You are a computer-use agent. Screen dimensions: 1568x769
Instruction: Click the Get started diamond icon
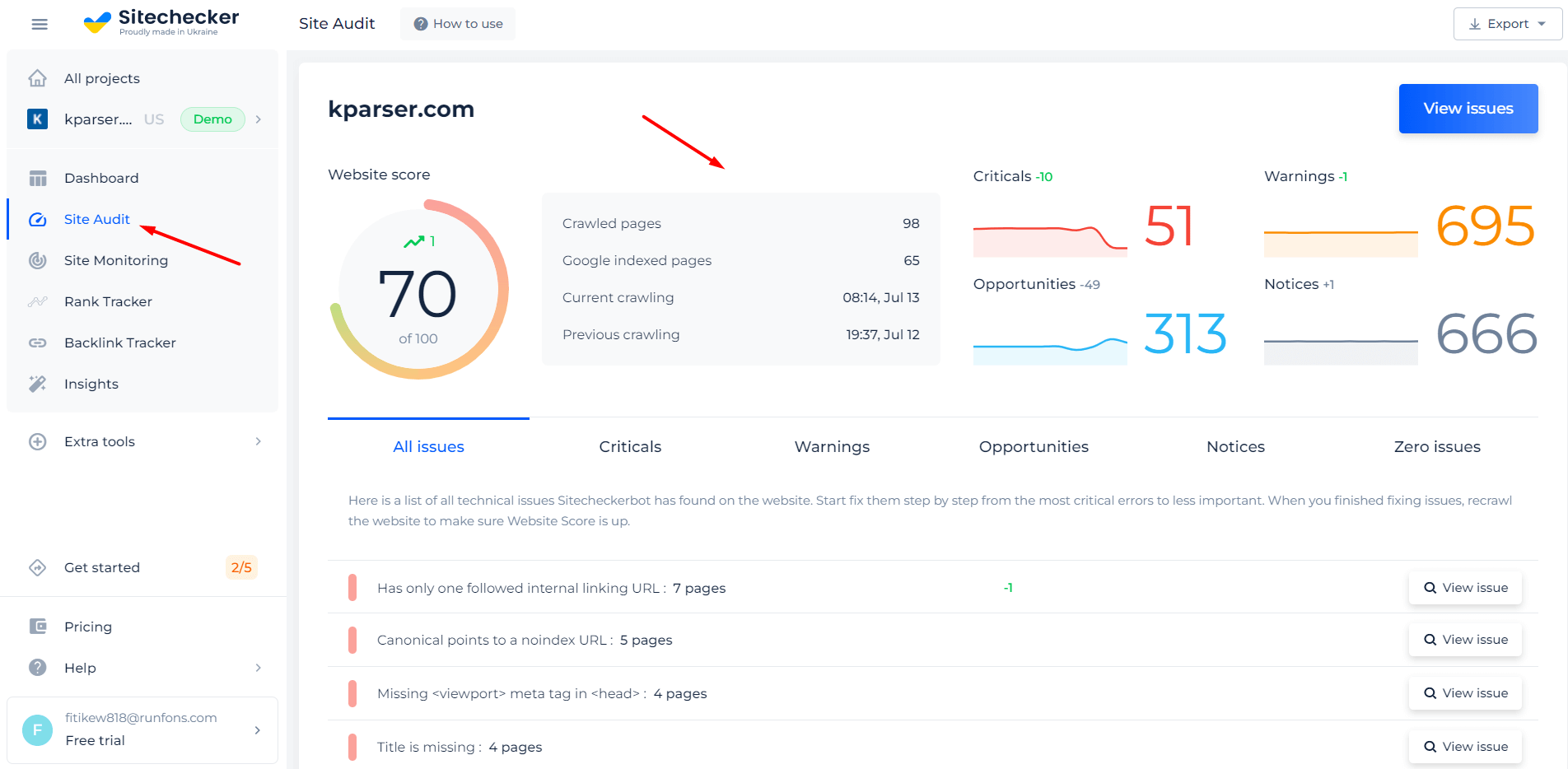coord(38,567)
